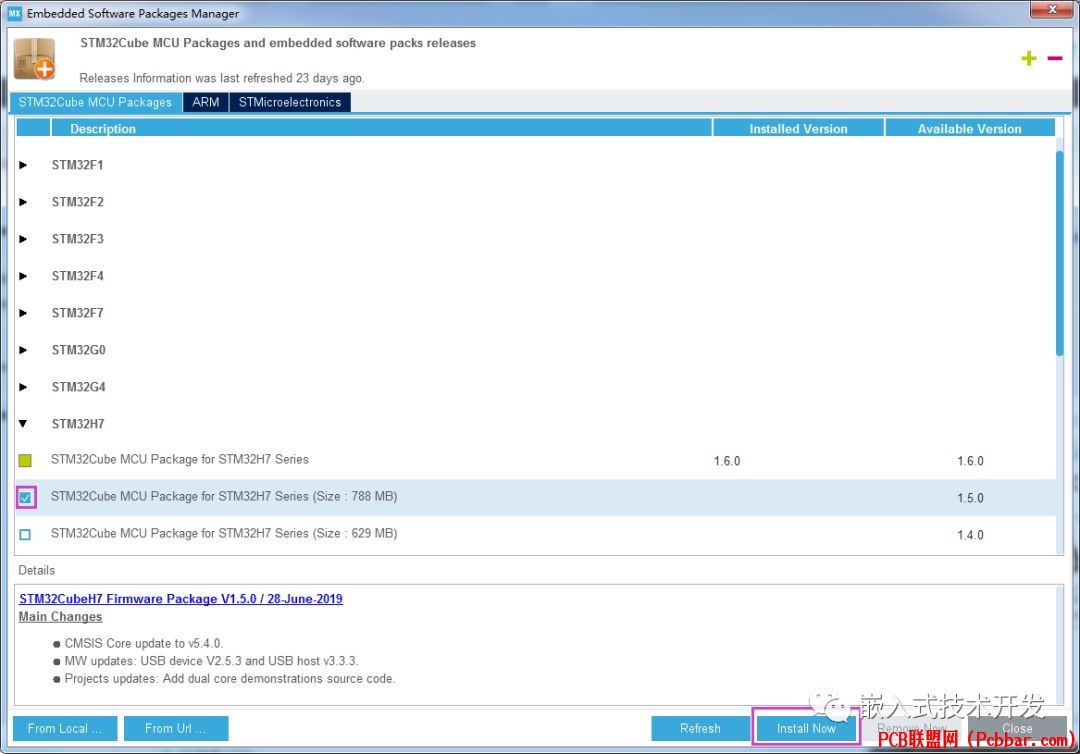Click the Available Version column header
This screenshot has height=754, width=1080.
click(970, 128)
